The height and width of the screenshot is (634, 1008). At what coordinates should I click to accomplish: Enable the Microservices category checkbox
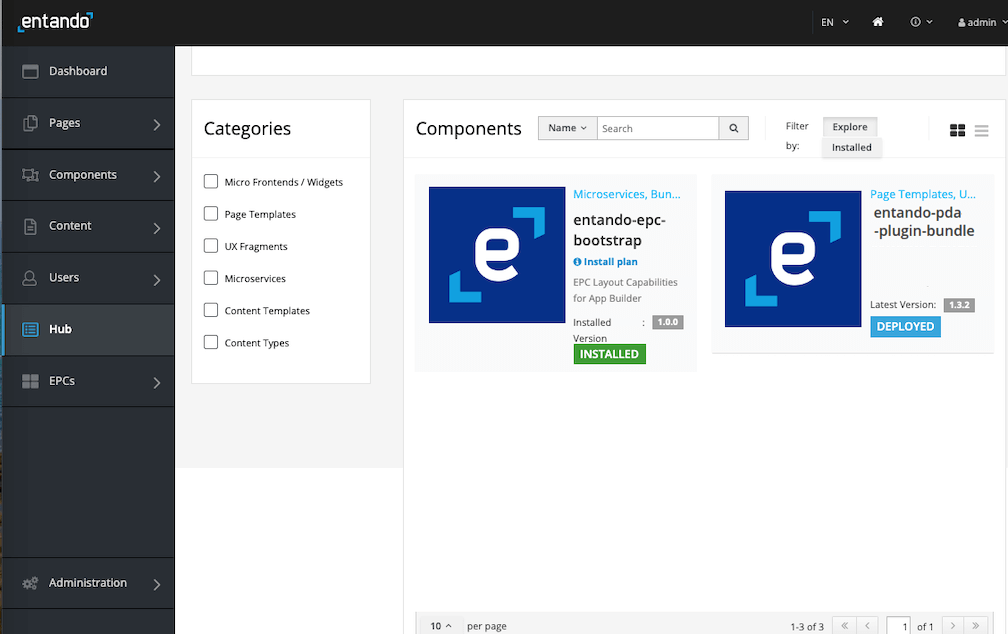coord(210,278)
